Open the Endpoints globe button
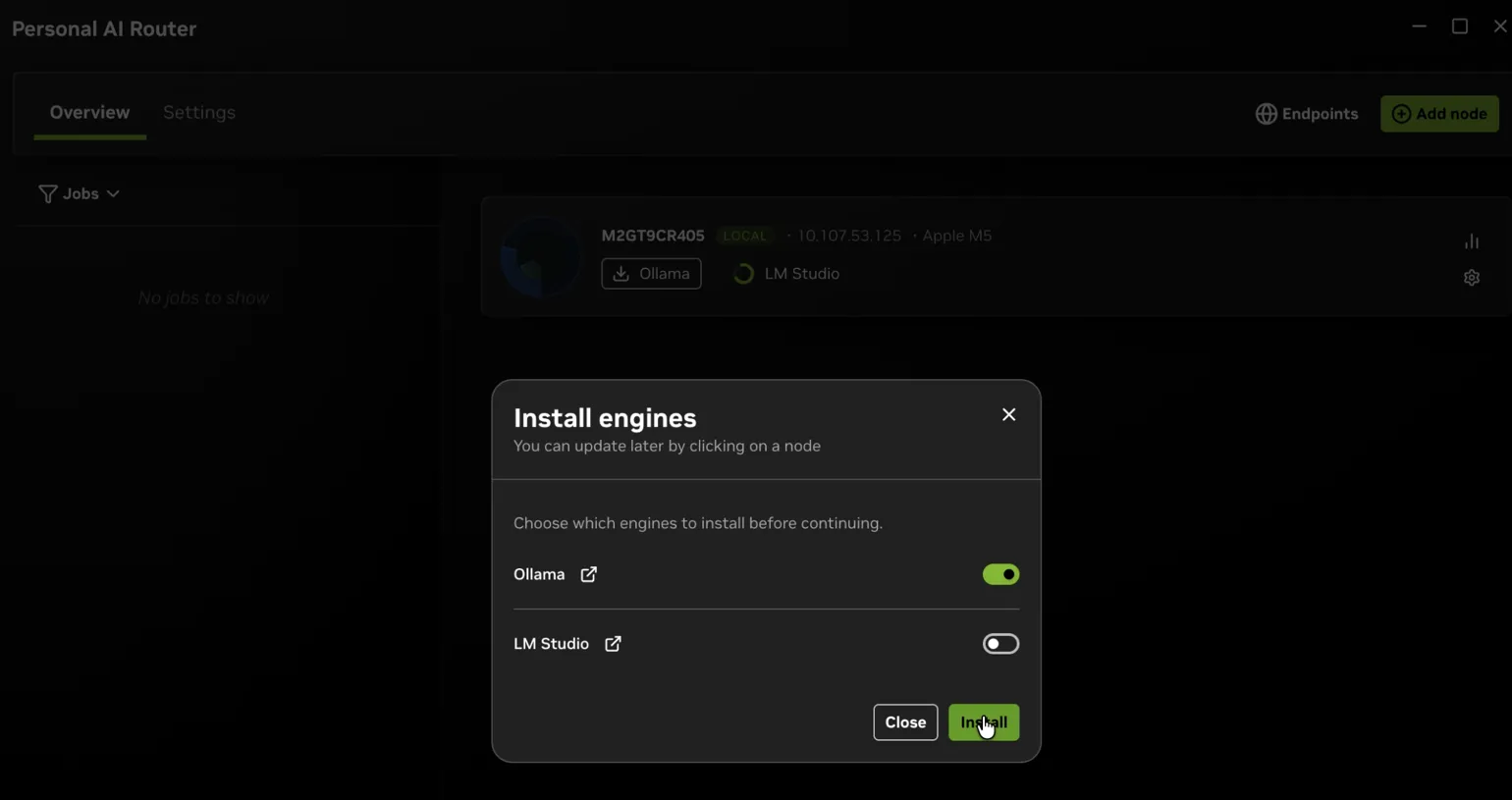Viewport: 1512px width, 800px height. point(1307,114)
